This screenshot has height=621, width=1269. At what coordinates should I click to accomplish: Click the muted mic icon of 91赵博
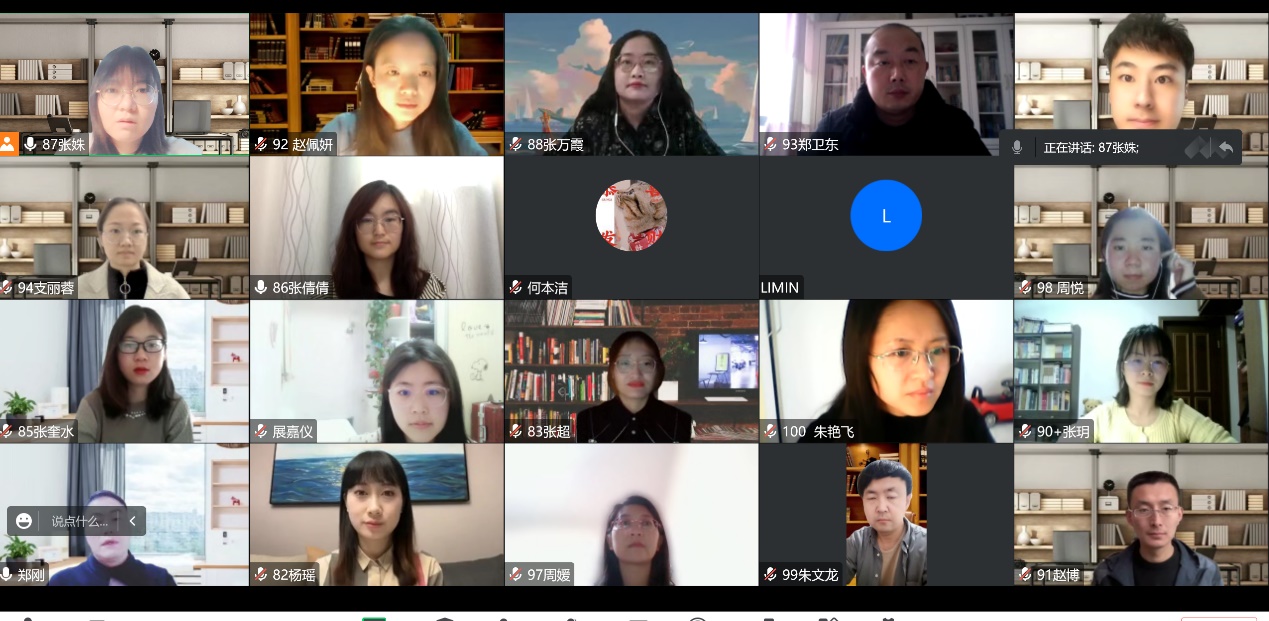1025,575
